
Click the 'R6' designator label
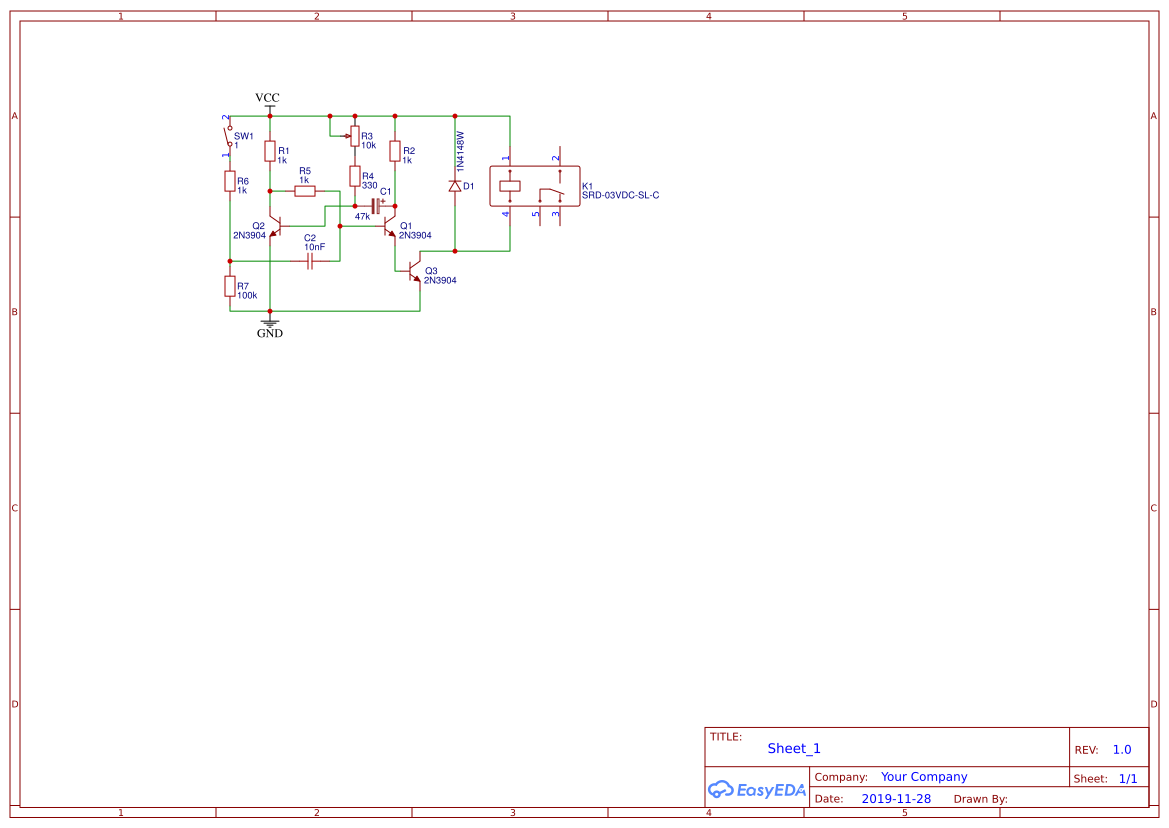pos(243,181)
